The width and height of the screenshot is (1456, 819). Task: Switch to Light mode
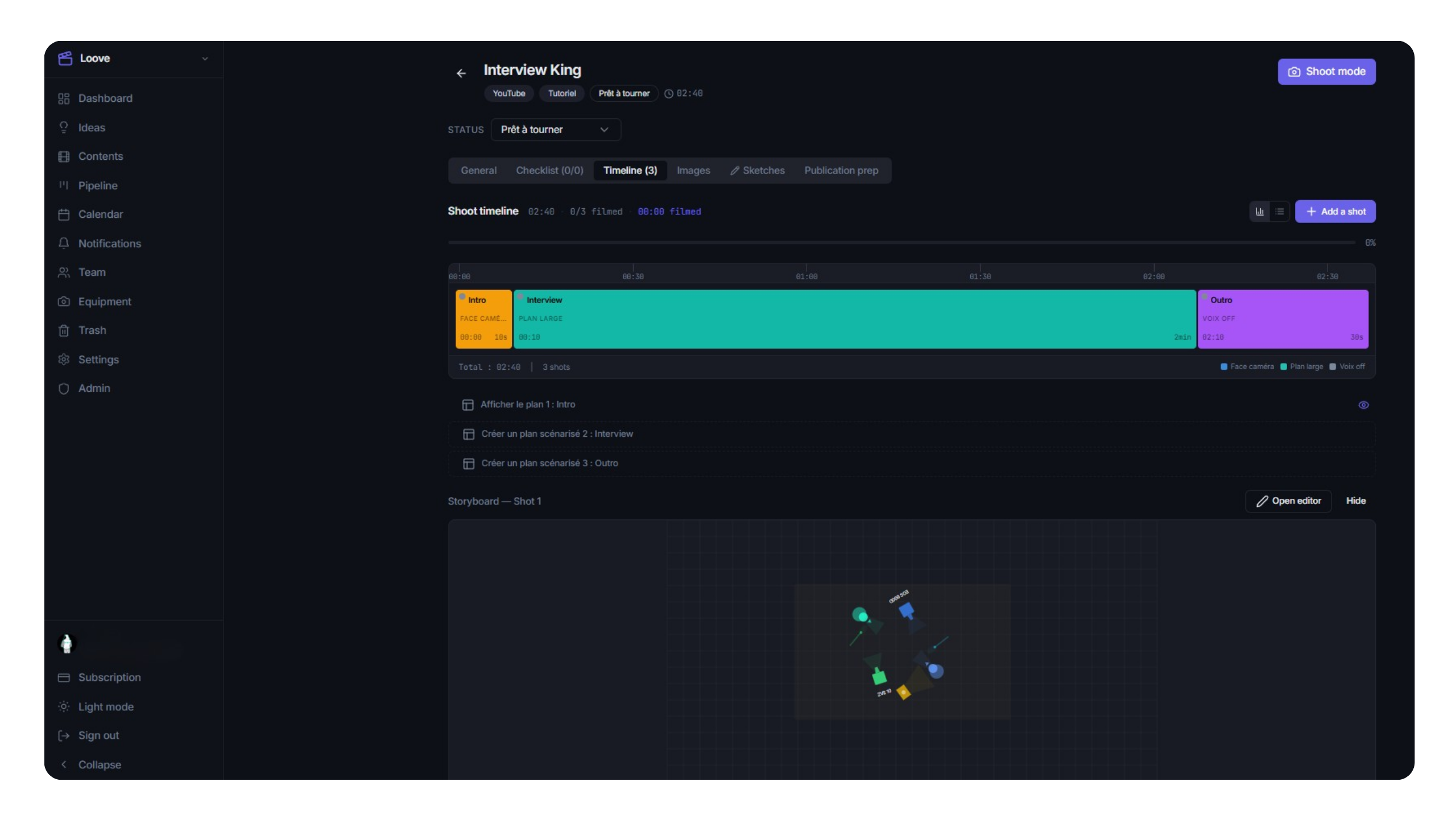click(x=106, y=706)
